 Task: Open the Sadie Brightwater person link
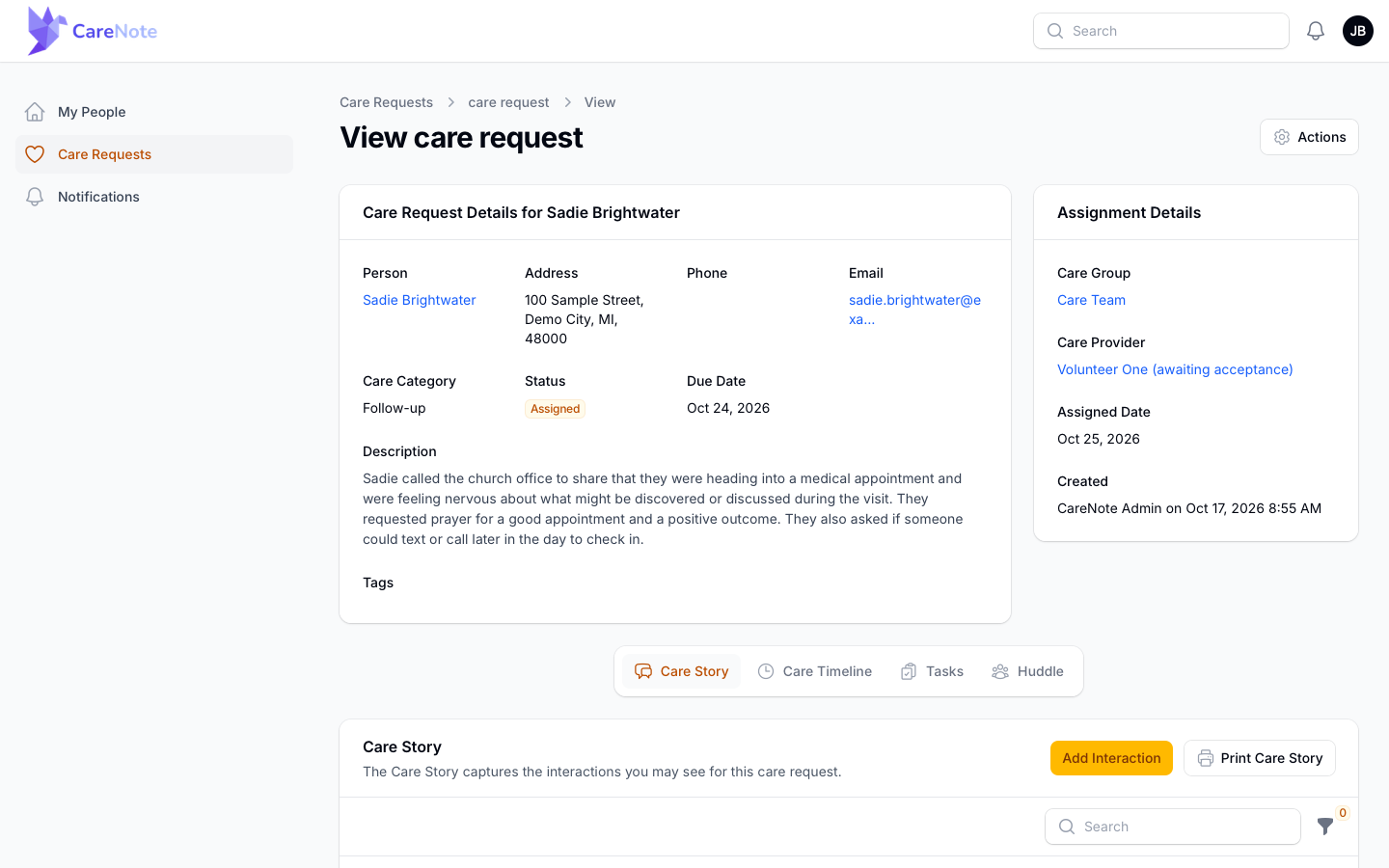419,300
